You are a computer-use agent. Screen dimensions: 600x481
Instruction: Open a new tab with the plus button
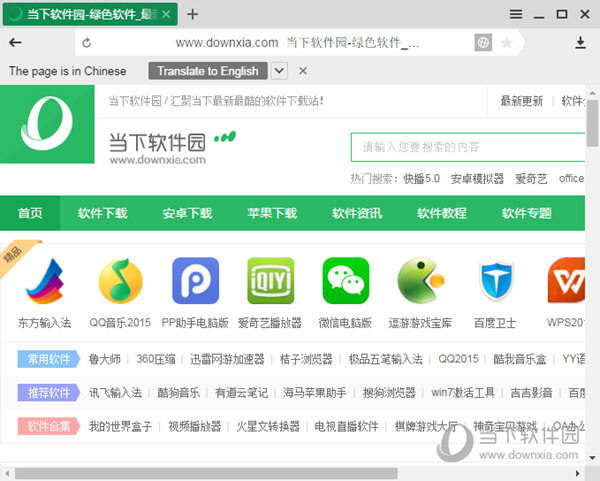[192, 15]
